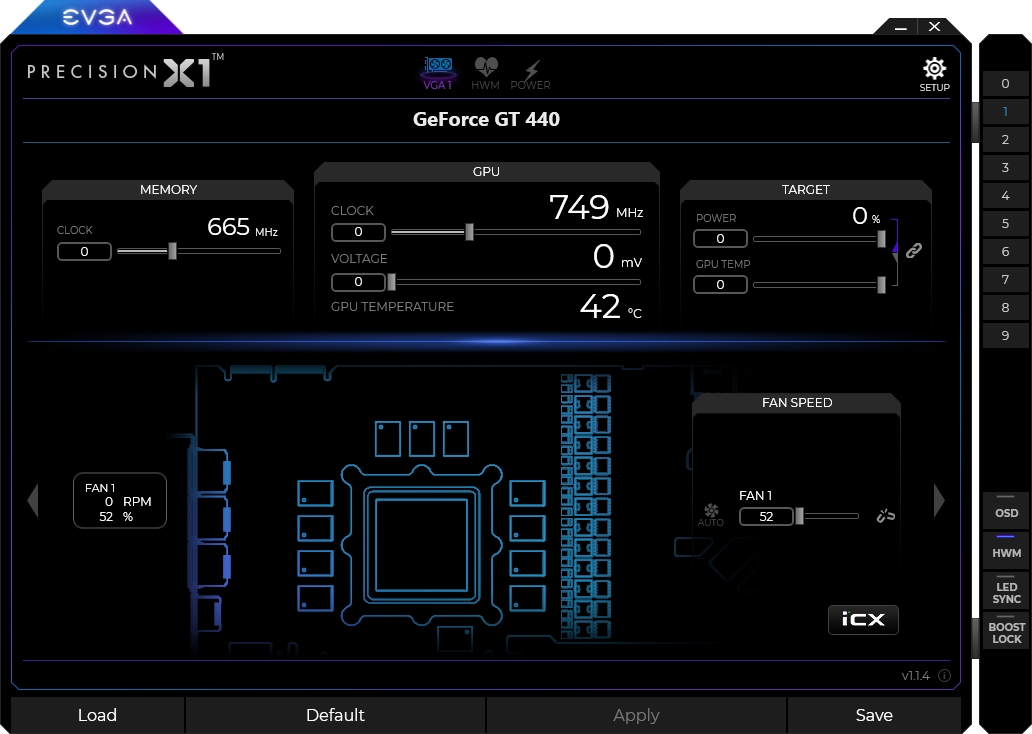Open the SETUP gear settings

934,74
